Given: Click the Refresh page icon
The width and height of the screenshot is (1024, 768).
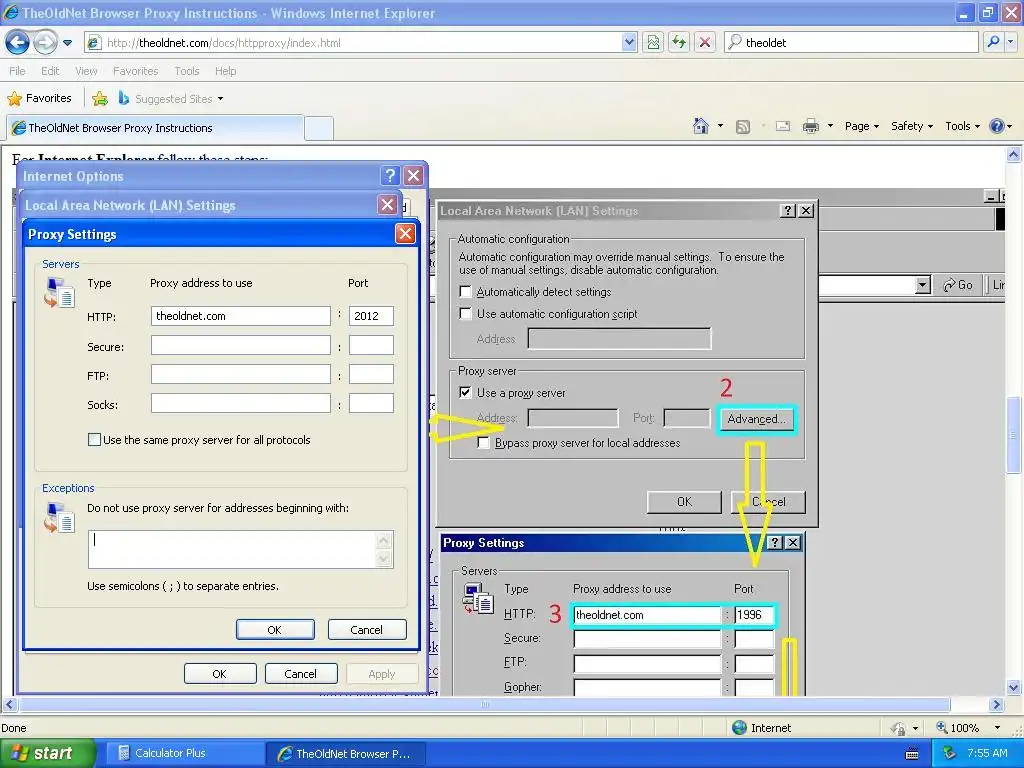Looking at the screenshot, I should coord(679,42).
